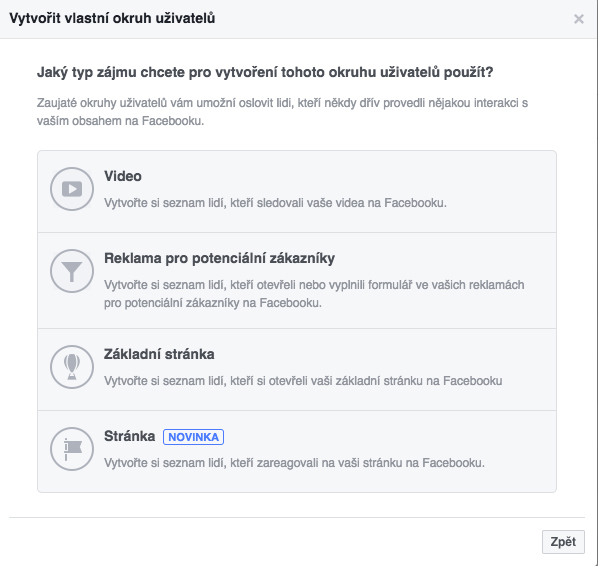Pick the Základní stránka title
The image size is (598, 566).
(x=159, y=354)
